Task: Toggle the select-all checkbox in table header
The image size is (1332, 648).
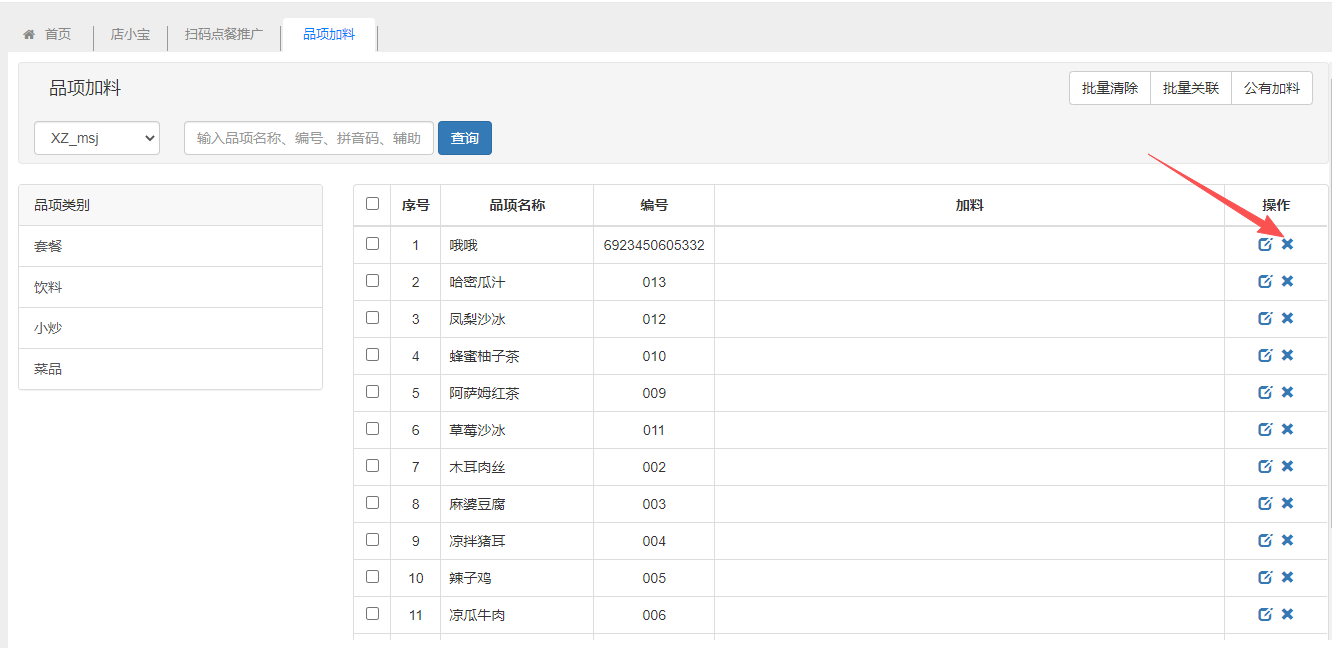Action: pos(373,204)
